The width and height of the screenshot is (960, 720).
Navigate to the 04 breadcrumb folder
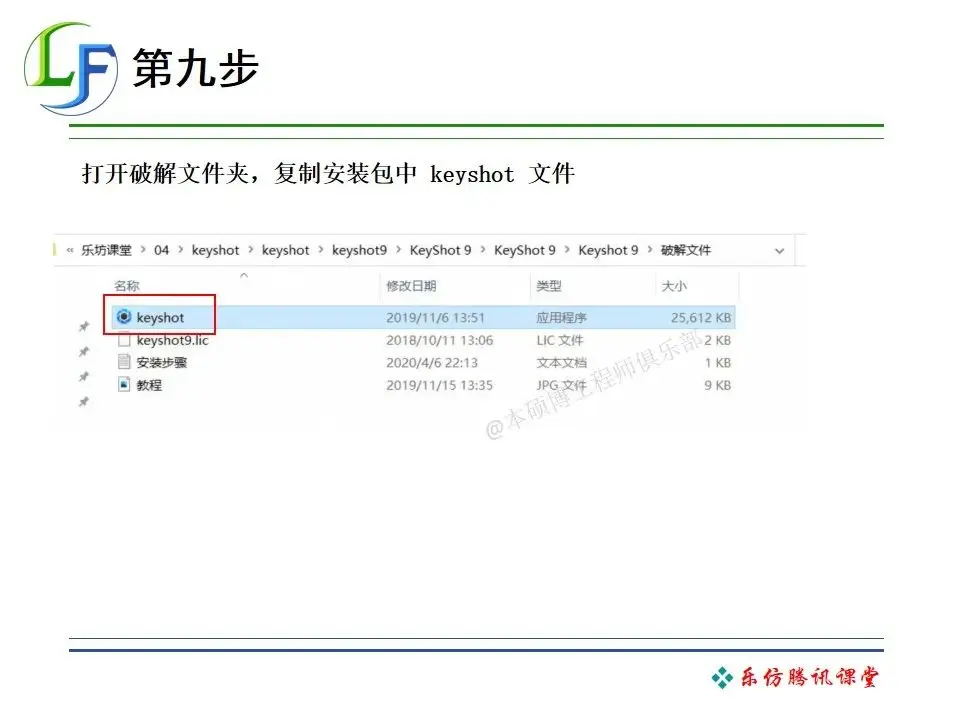pos(162,250)
